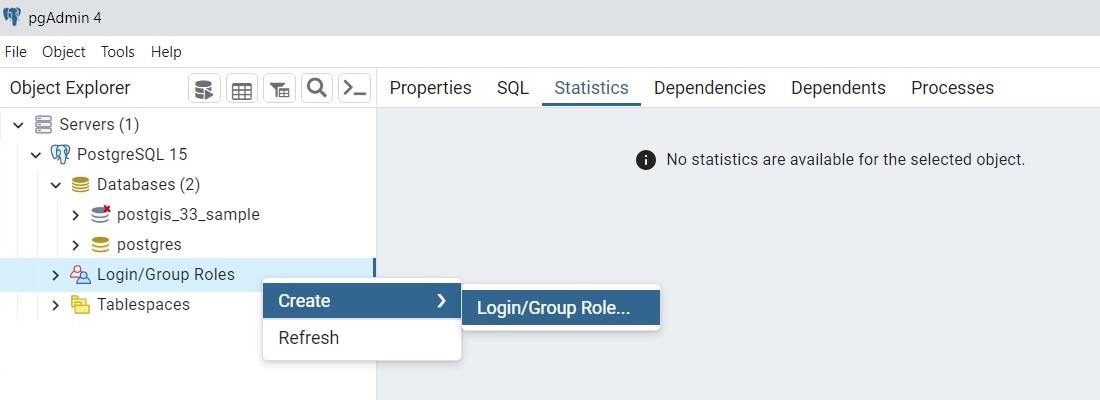Switch to the Dependents tab
Screen dimensions: 1100x400
point(838,88)
